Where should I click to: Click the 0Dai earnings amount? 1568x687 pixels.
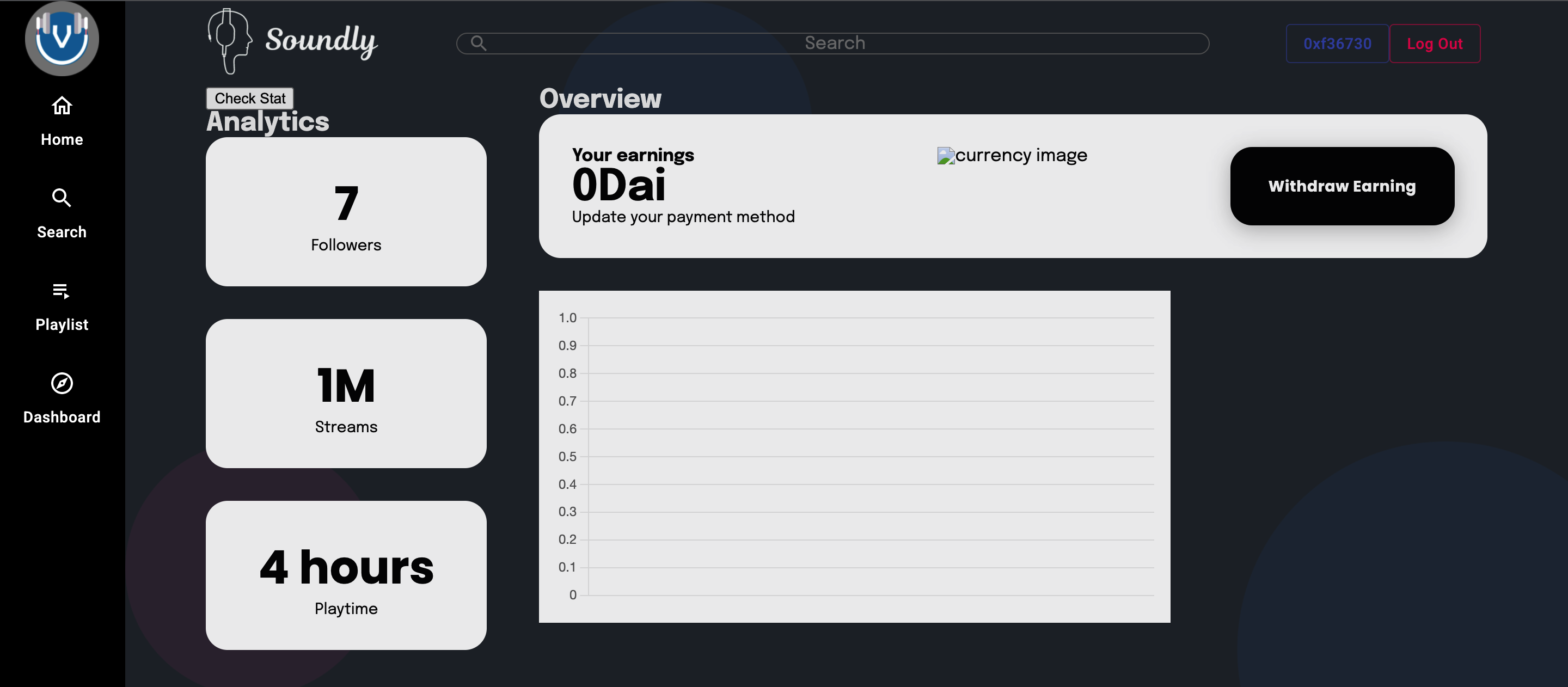(x=618, y=185)
